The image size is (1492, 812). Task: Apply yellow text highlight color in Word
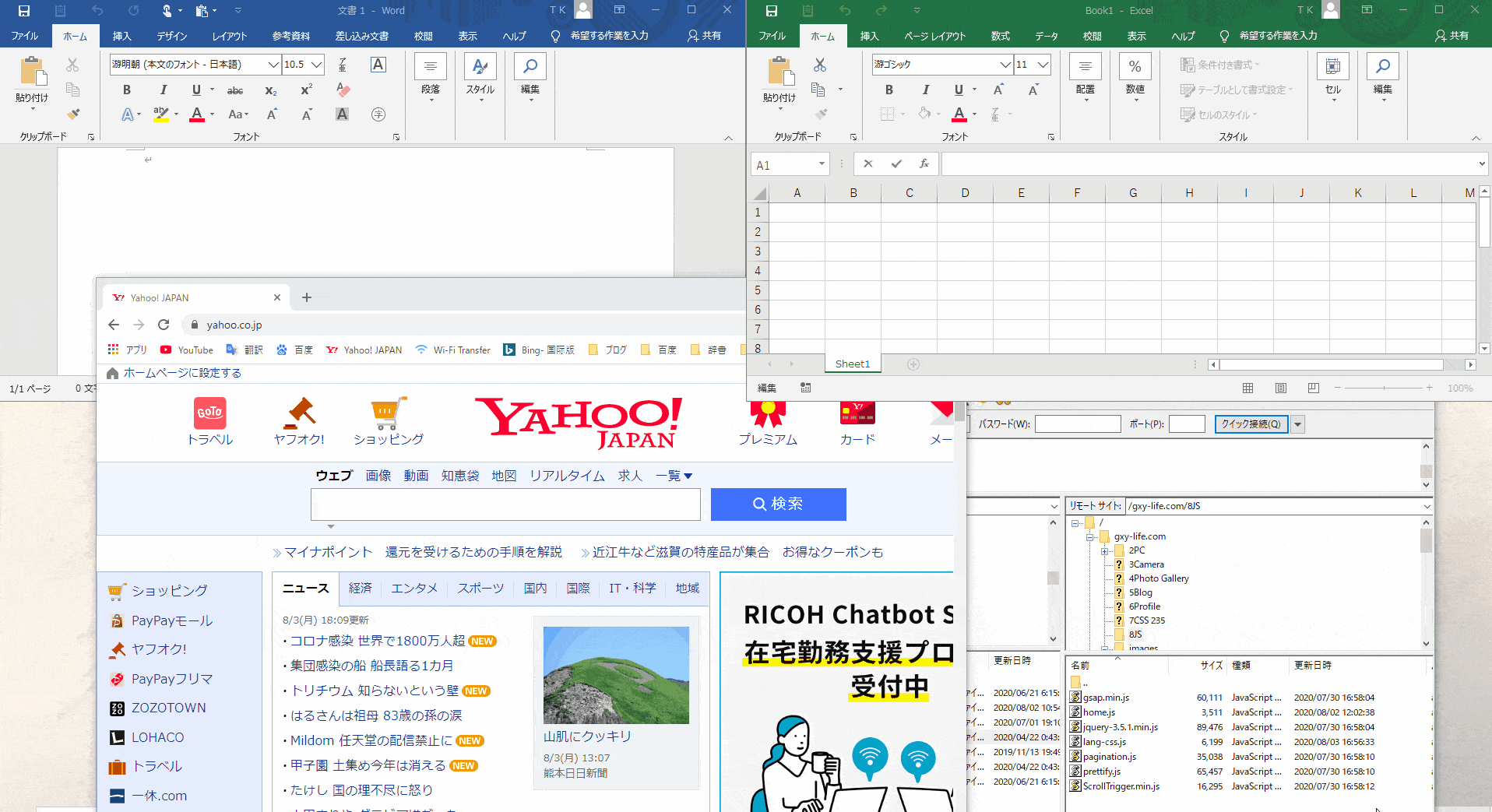coord(161,114)
